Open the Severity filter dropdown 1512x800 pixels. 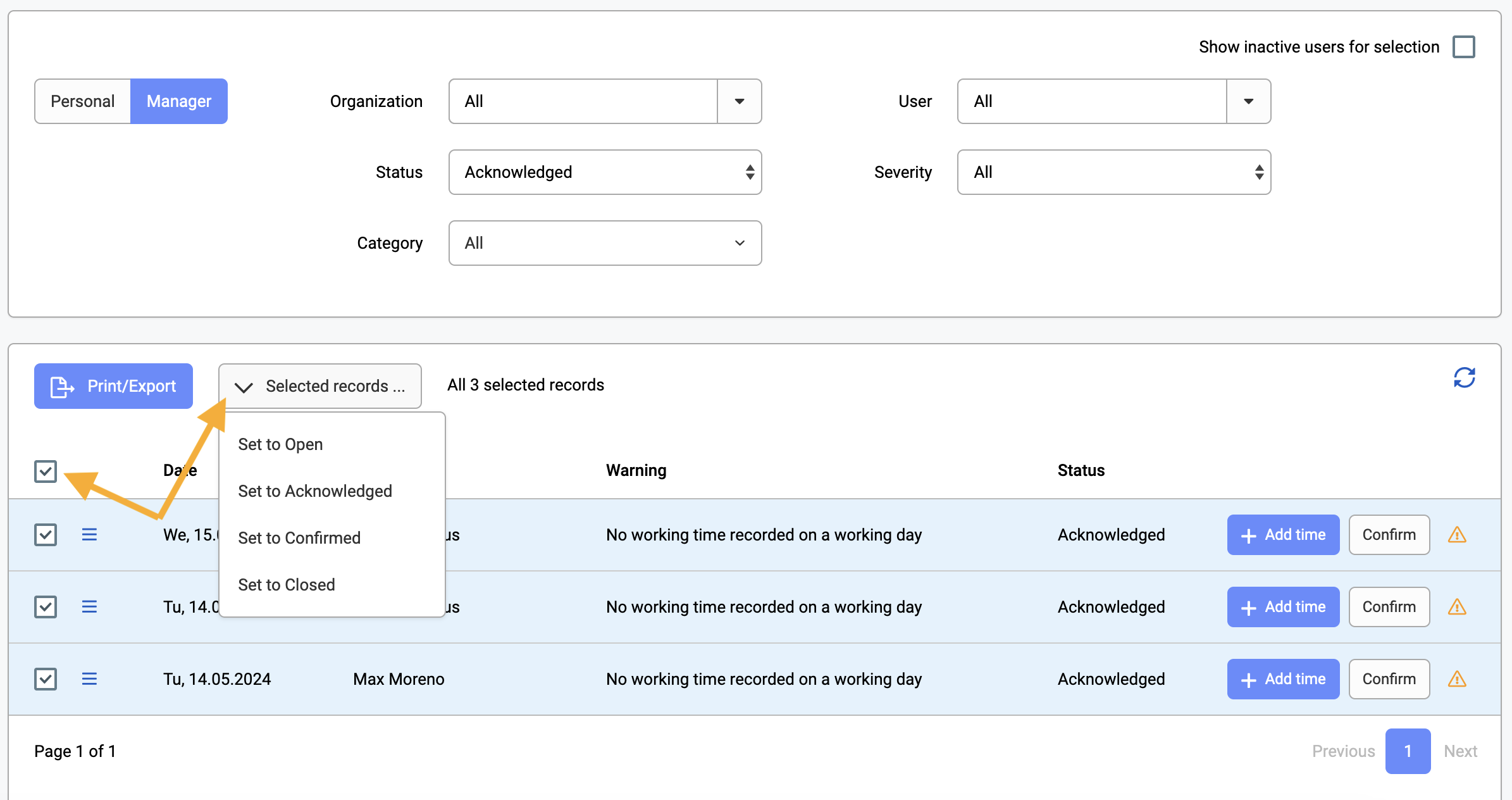click(1113, 172)
